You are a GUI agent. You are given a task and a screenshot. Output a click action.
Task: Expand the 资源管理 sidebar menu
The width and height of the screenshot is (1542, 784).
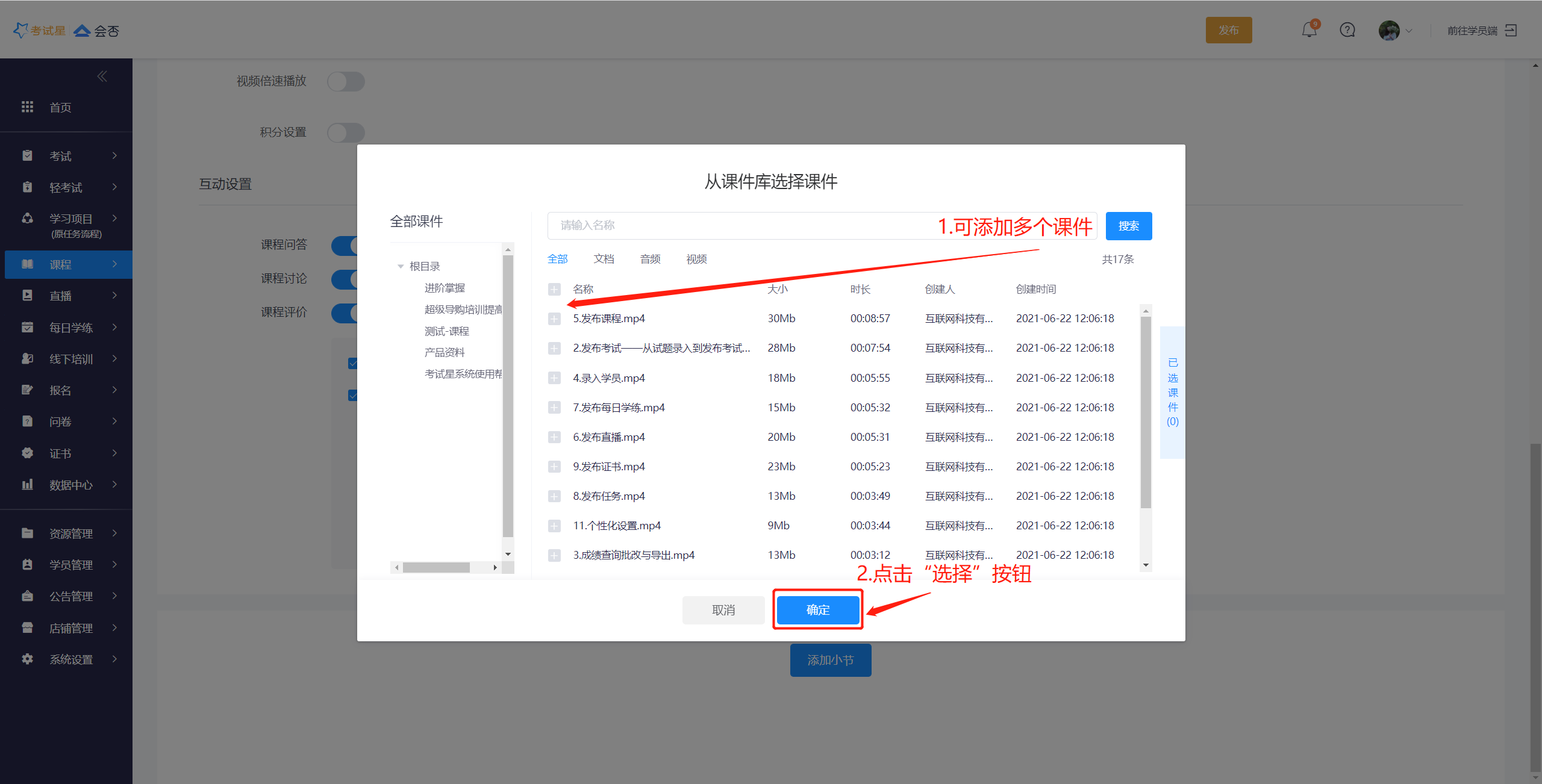70,534
